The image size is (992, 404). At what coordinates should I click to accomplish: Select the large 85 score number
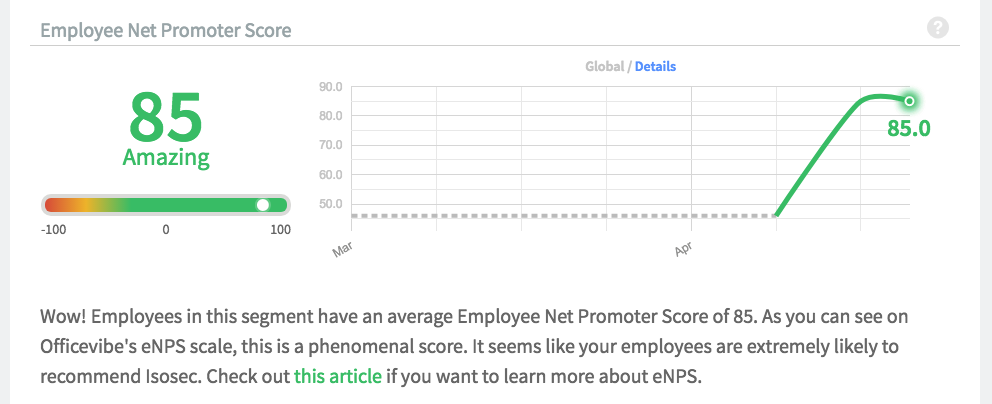click(166, 118)
